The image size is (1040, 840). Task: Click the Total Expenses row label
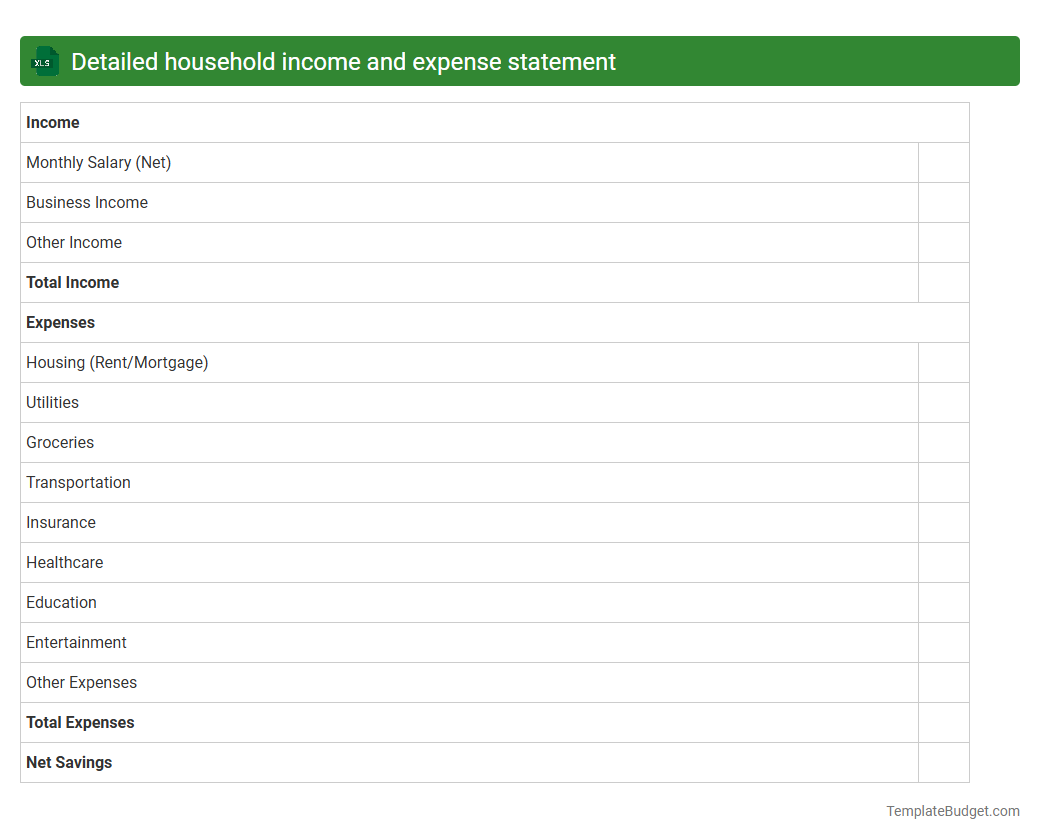tap(80, 722)
